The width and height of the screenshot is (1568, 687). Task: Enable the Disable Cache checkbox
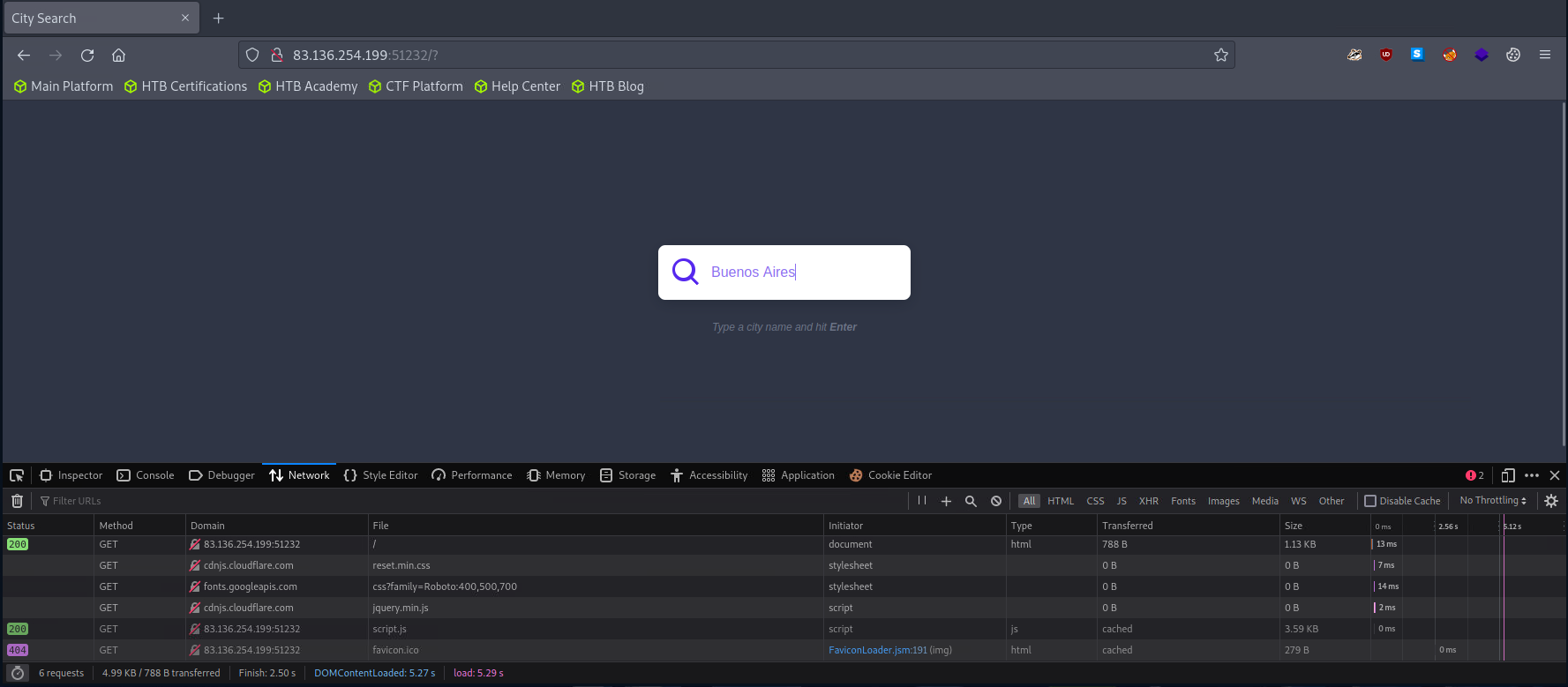1370,501
